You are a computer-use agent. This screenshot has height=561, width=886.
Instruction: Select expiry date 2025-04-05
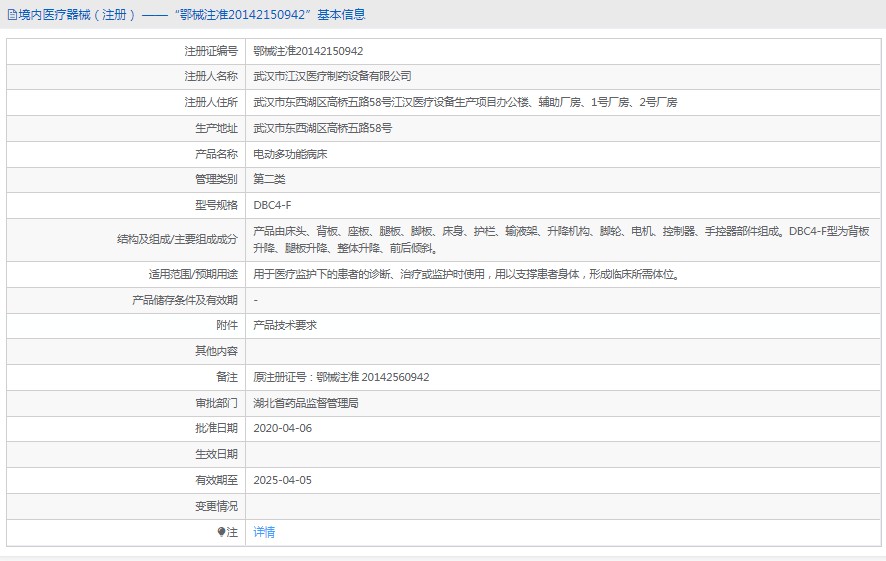(282, 480)
